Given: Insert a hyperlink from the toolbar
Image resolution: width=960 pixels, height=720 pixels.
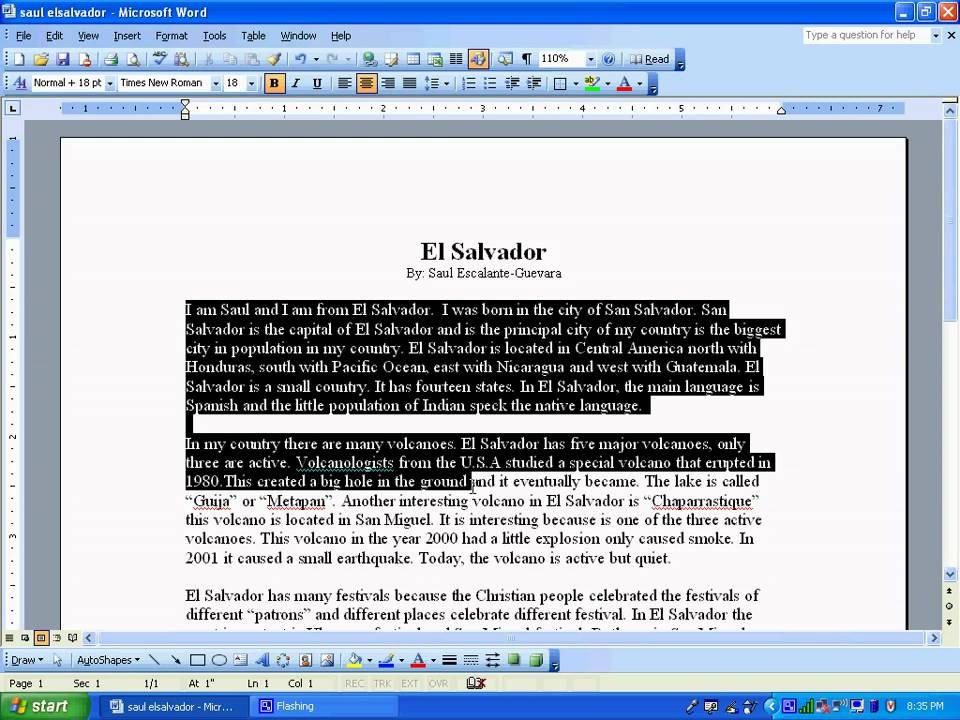Looking at the screenshot, I should tap(369, 59).
